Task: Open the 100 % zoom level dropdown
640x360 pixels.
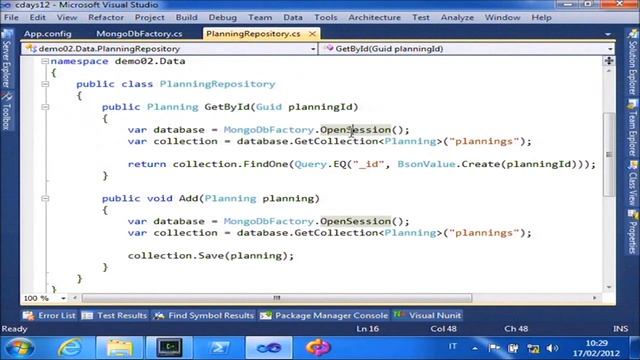Action: coord(63,298)
